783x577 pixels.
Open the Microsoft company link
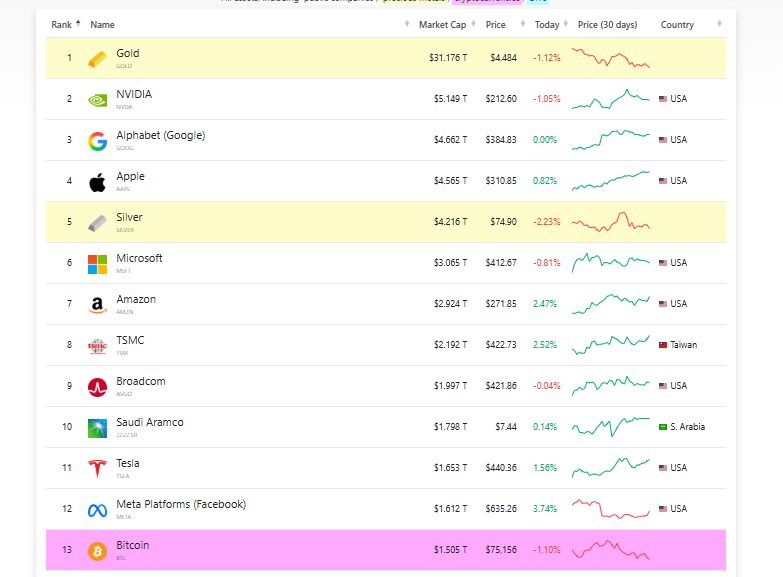click(x=139, y=258)
